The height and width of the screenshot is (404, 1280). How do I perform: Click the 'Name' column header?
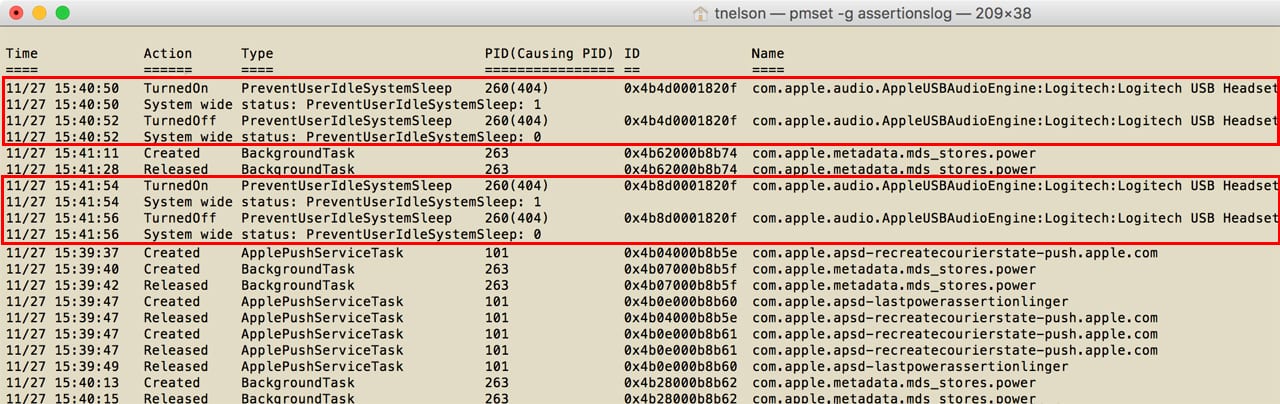click(768, 54)
